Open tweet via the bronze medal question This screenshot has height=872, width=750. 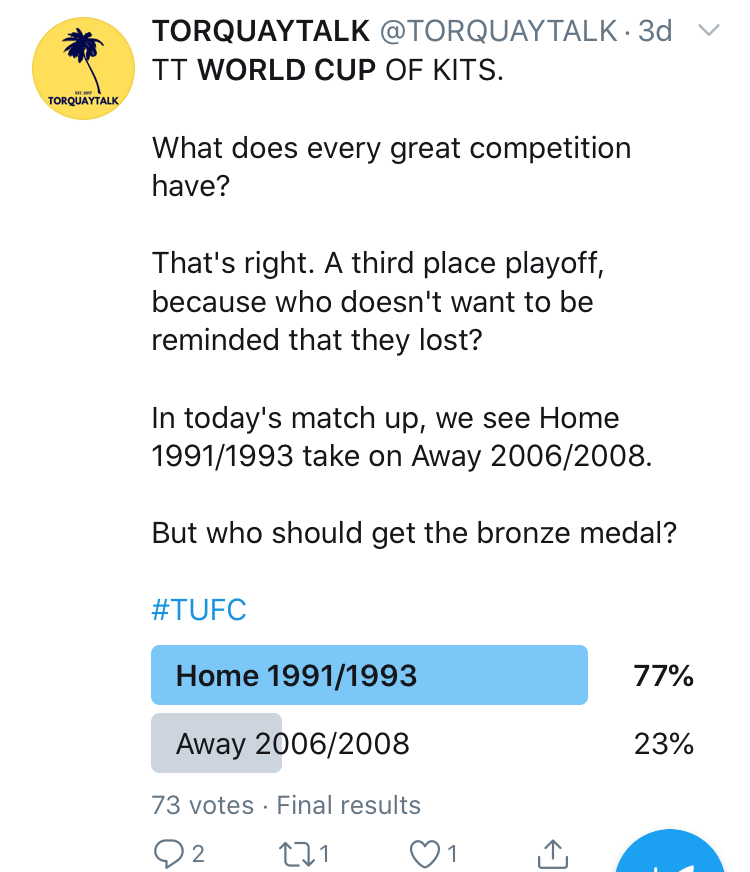tap(414, 533)
